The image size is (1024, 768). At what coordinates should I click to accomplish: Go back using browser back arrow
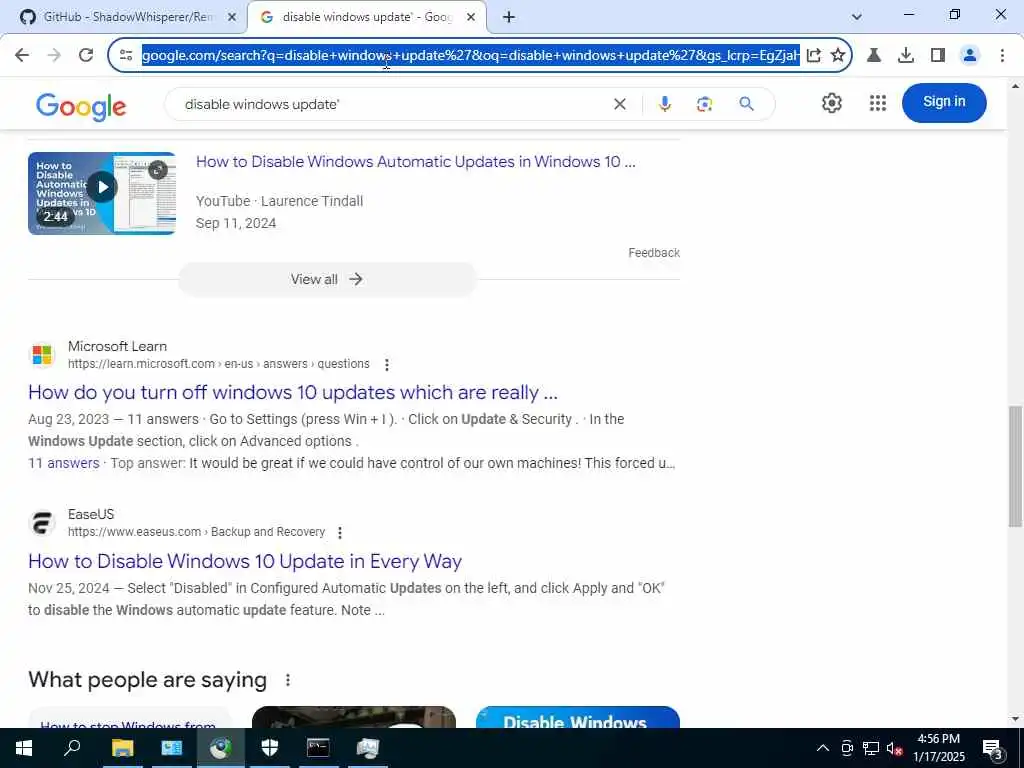tap(22, 55)
